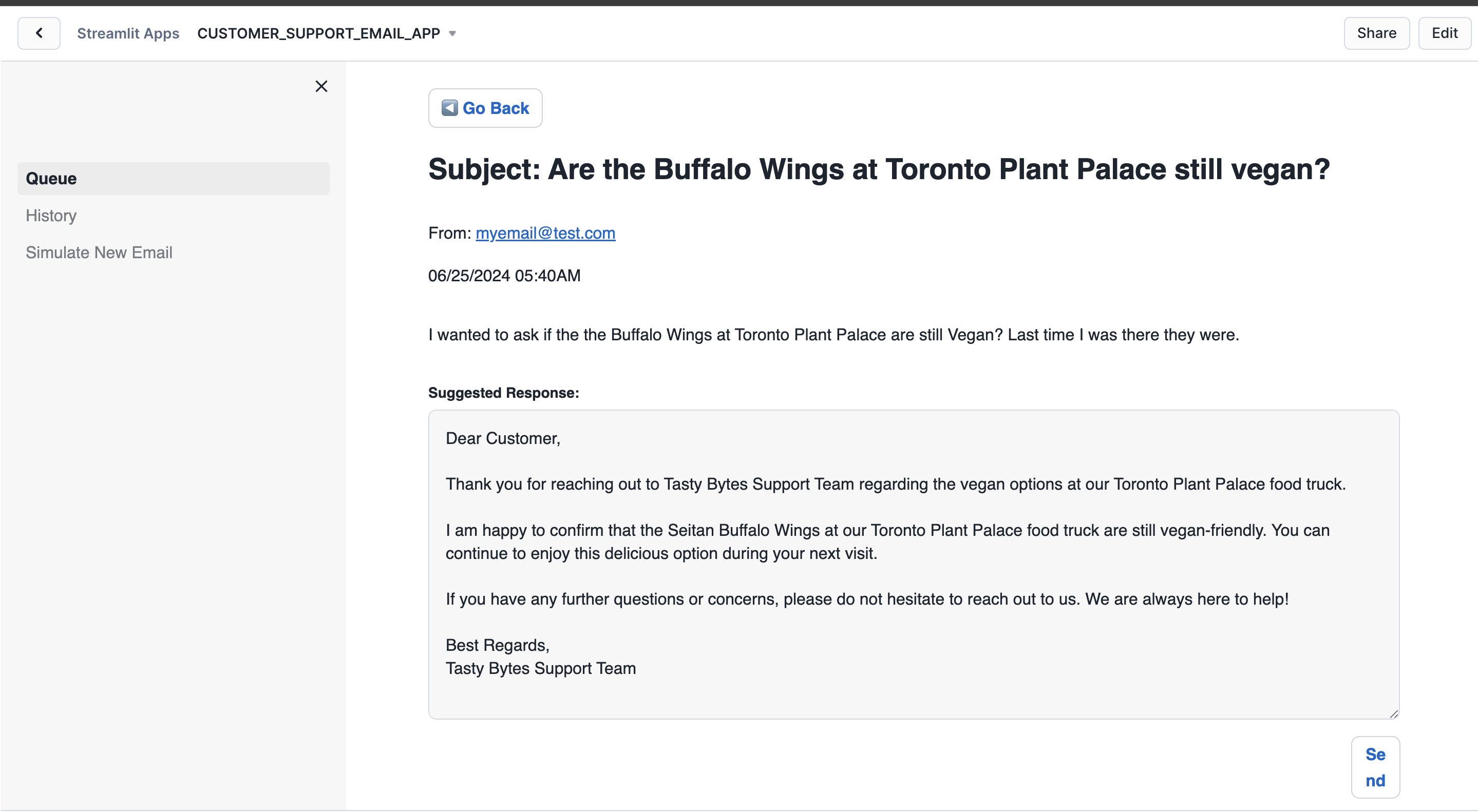Switch to the History page

[x=51, y=216]
